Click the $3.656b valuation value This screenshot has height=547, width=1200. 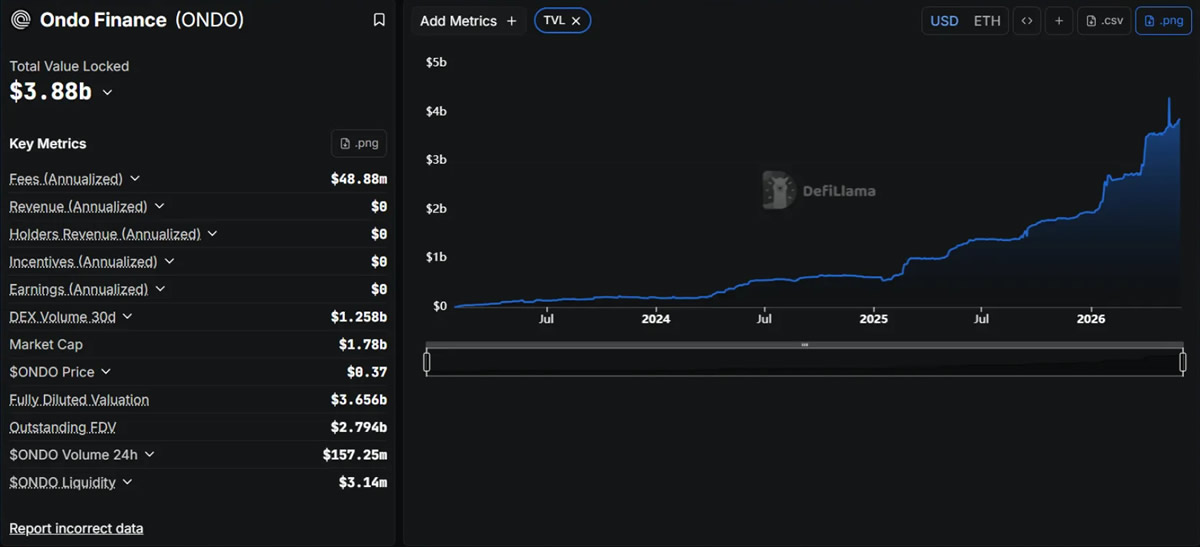pos(359,400)
